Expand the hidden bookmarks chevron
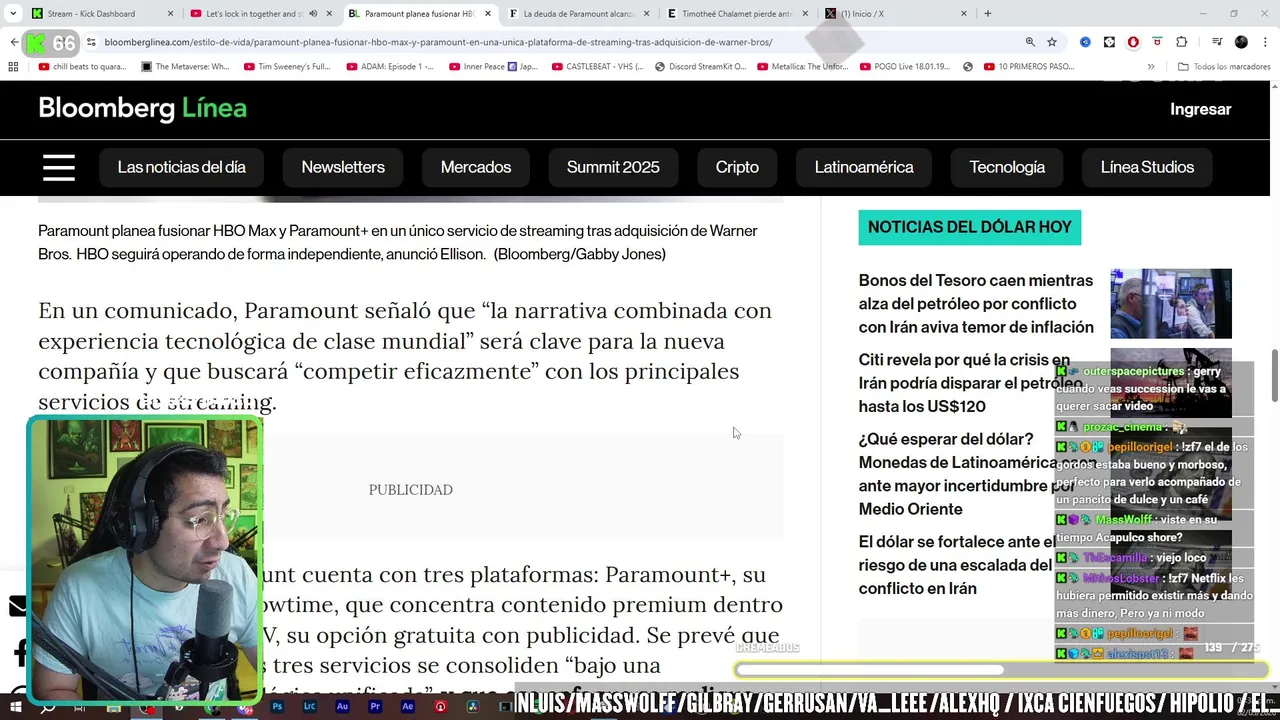 pos(1150,67)
